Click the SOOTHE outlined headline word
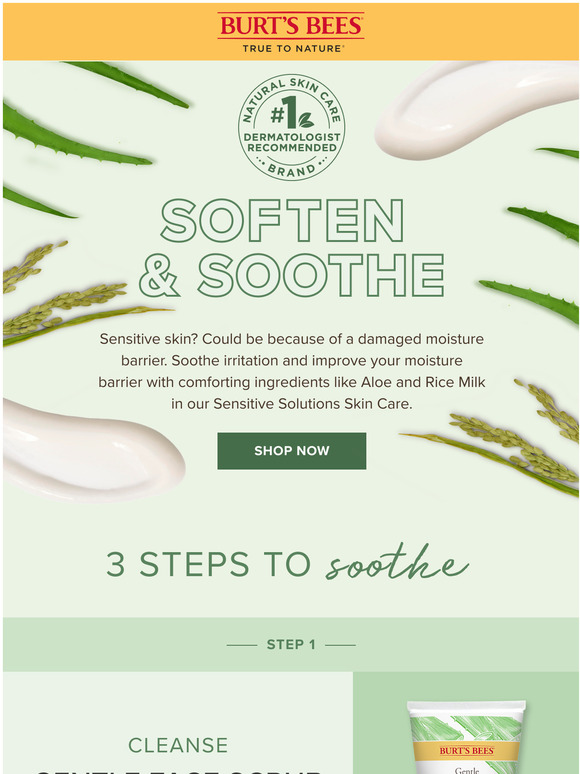 (x=321, y=275)
